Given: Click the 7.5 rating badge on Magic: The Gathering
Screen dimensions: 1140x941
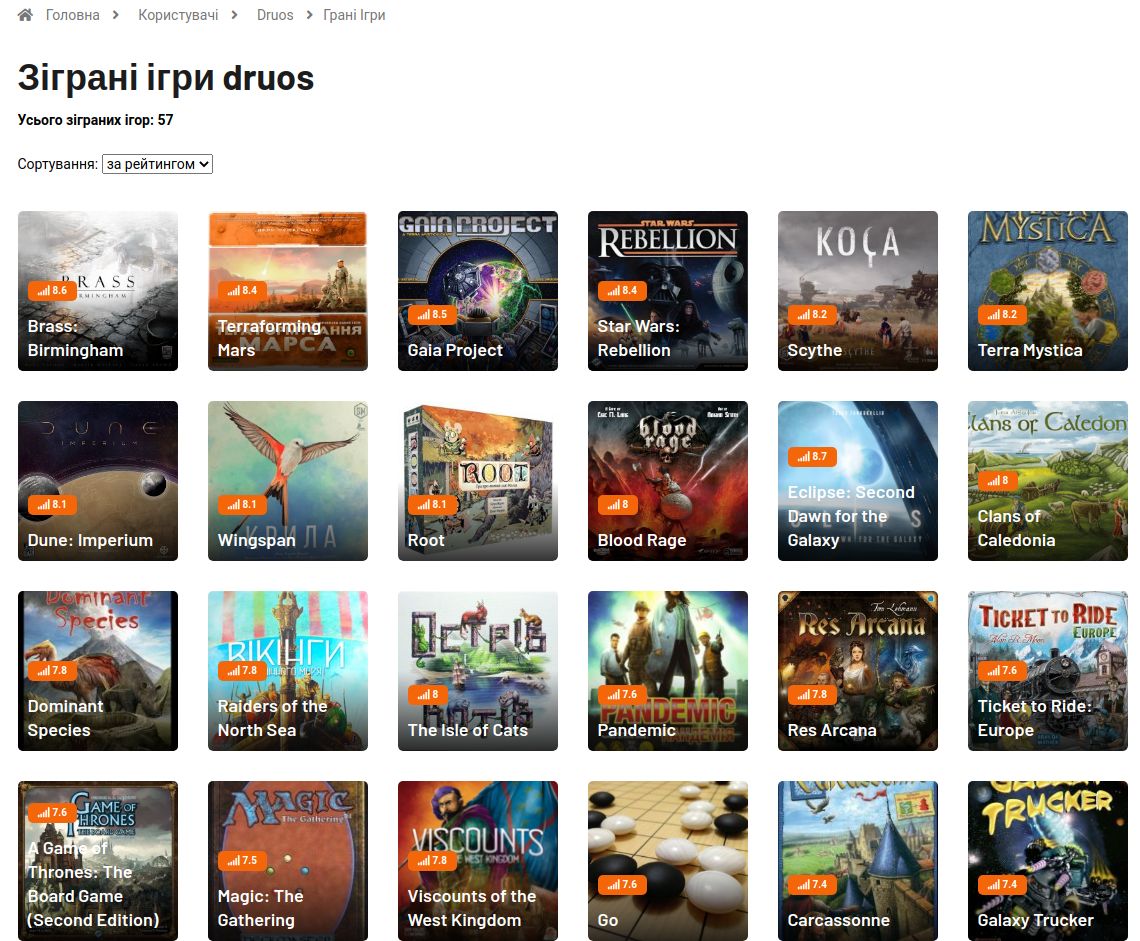Looking at the screenshot, I should point(241,860).
